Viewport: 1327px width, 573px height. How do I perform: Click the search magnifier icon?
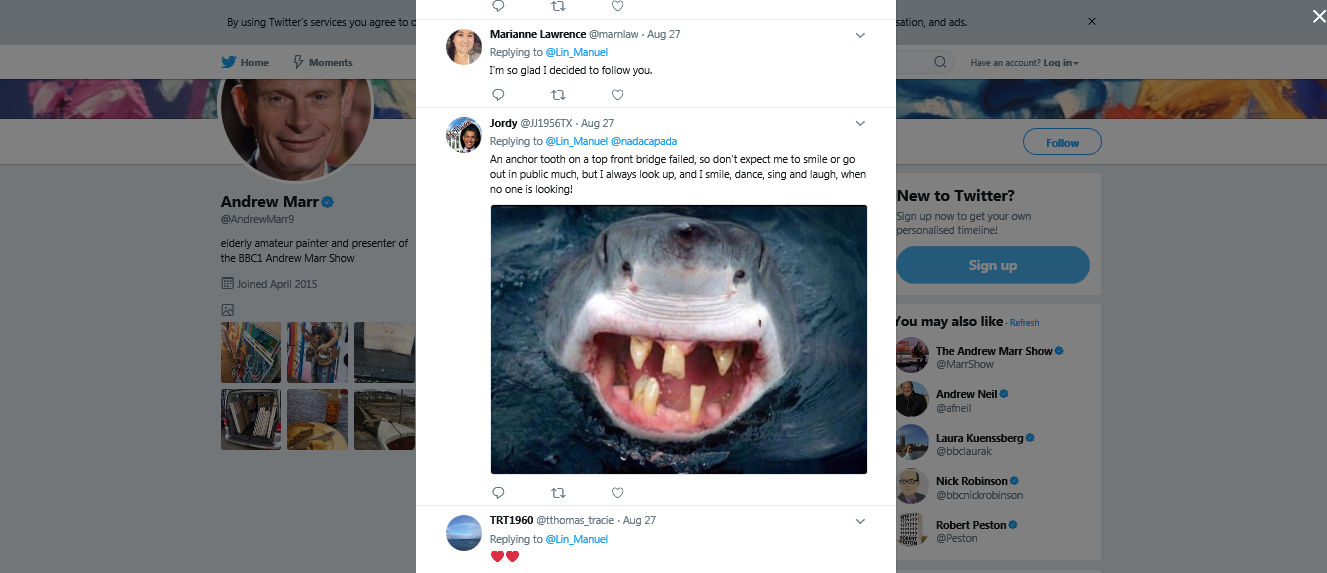tap(940, 62)
